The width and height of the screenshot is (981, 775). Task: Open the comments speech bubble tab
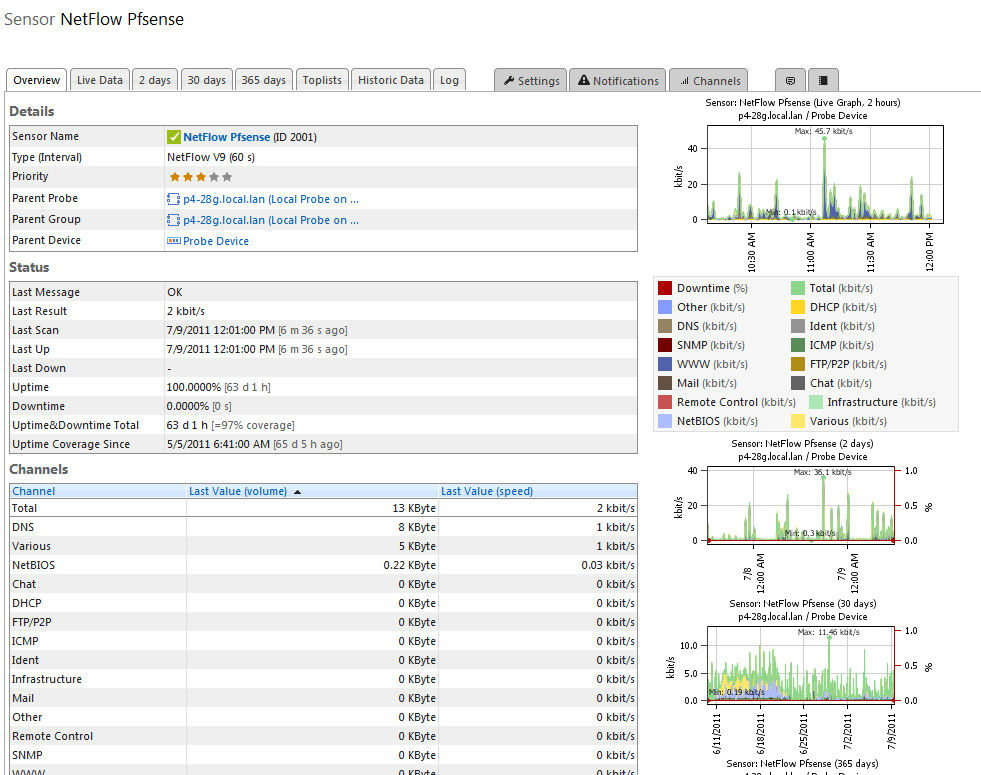790,81
